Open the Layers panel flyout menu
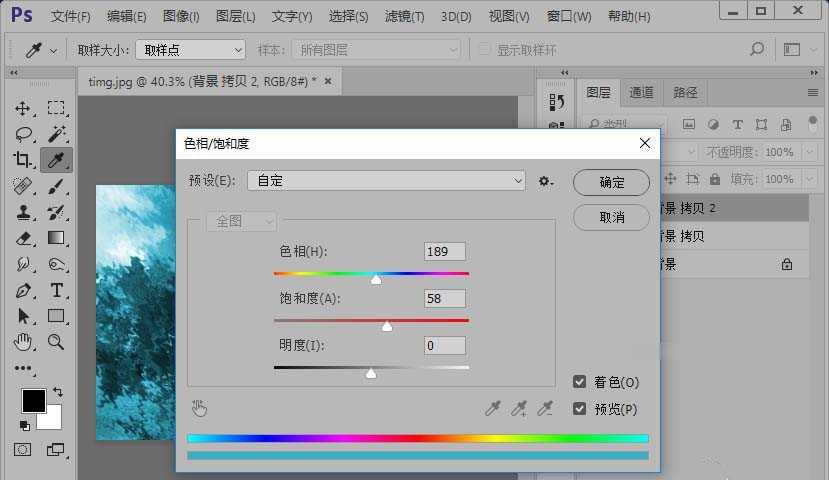 click(x=813, y=93)
